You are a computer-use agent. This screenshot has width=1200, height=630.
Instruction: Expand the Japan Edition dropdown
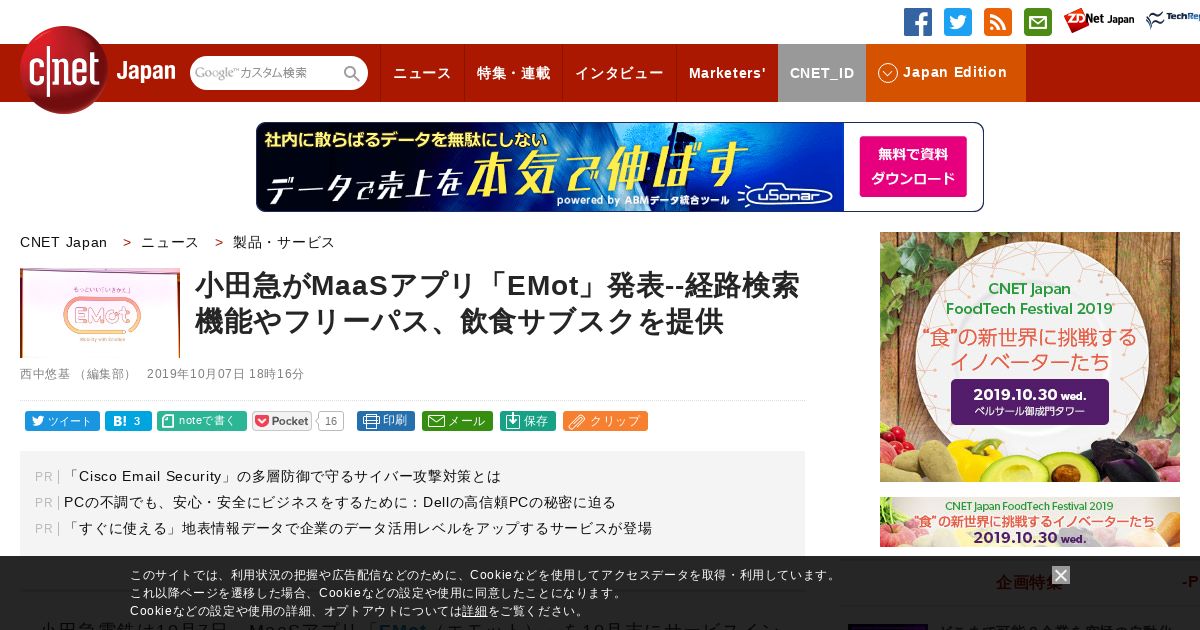pyautogui.click(x=945, y=73)
